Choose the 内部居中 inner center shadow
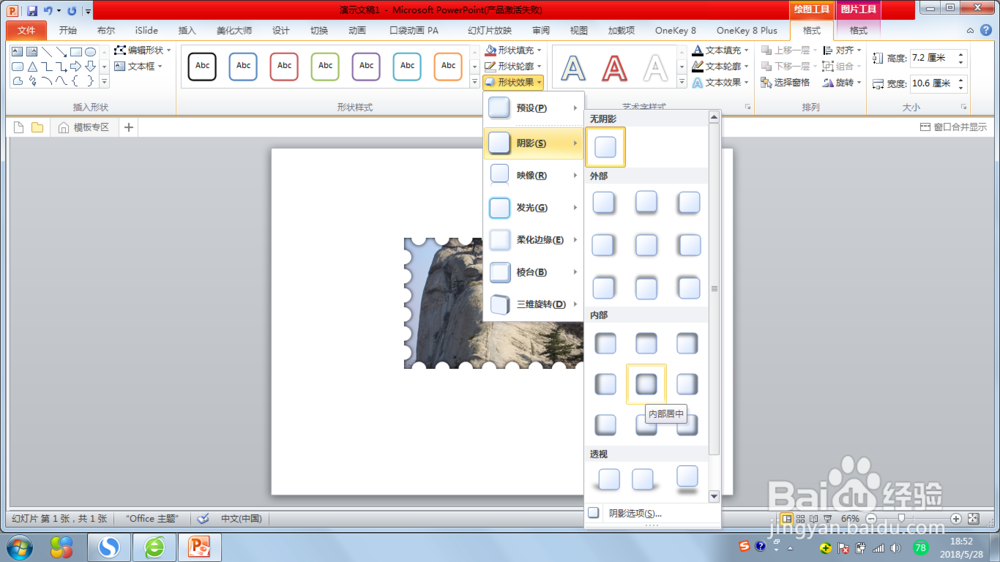The image size is (1000, 562). tap(646, 384)
